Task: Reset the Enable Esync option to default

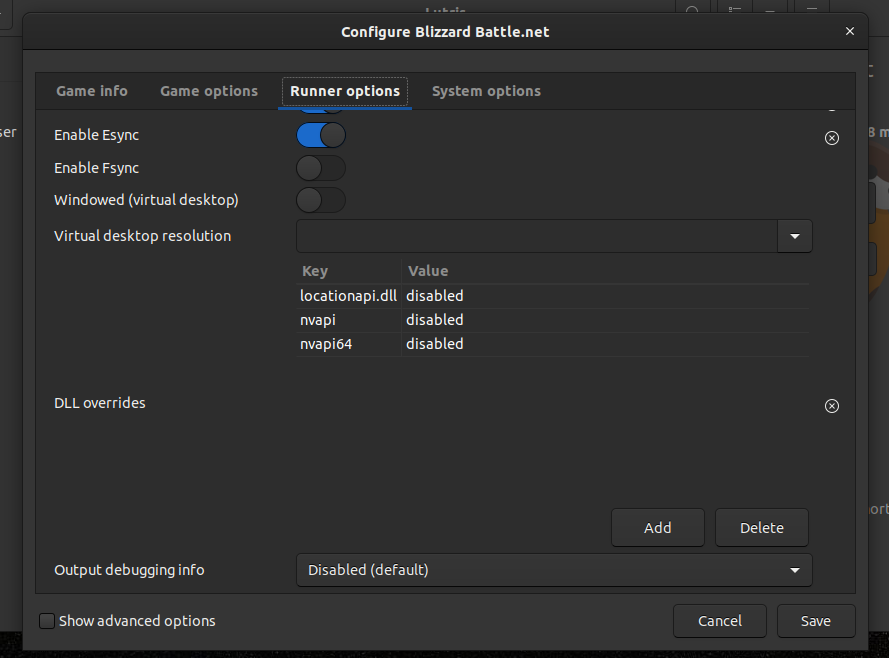Action: point(832,138)
